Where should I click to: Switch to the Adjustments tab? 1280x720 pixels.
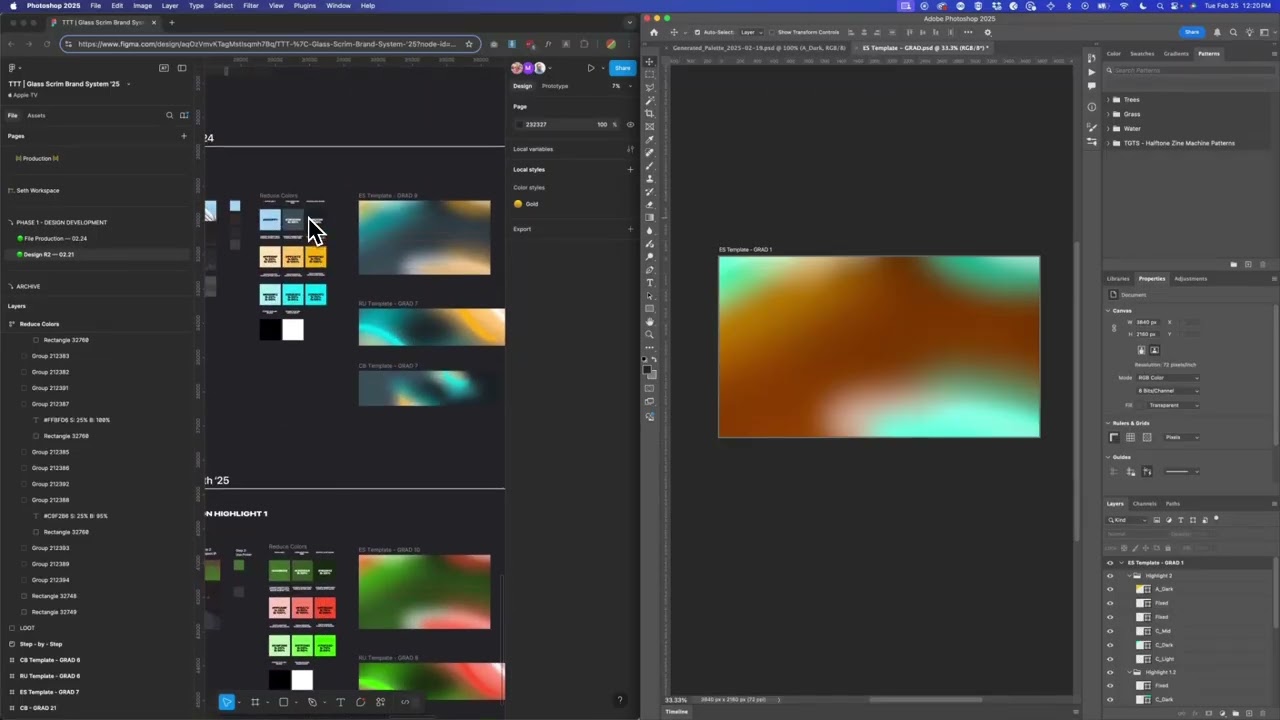[1190, 279]
